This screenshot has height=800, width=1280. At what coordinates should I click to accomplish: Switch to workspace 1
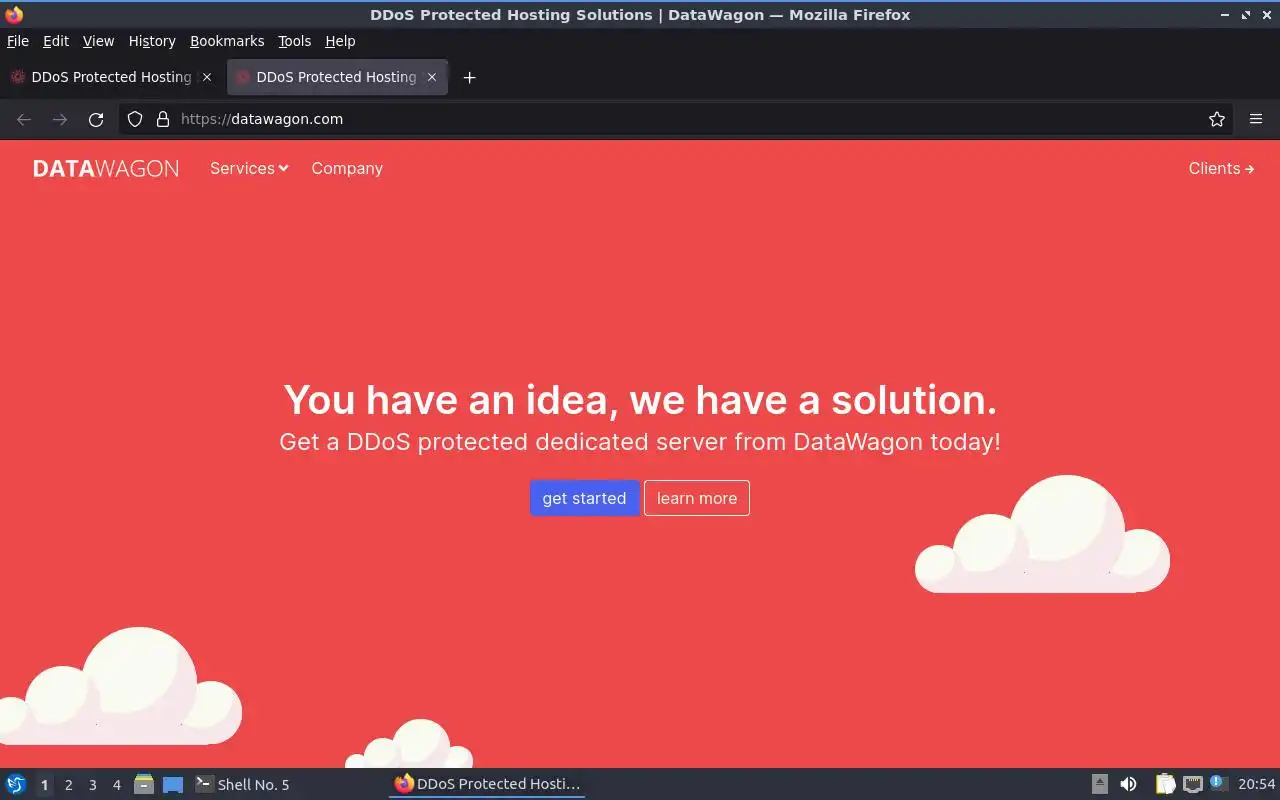pos(44,785)
